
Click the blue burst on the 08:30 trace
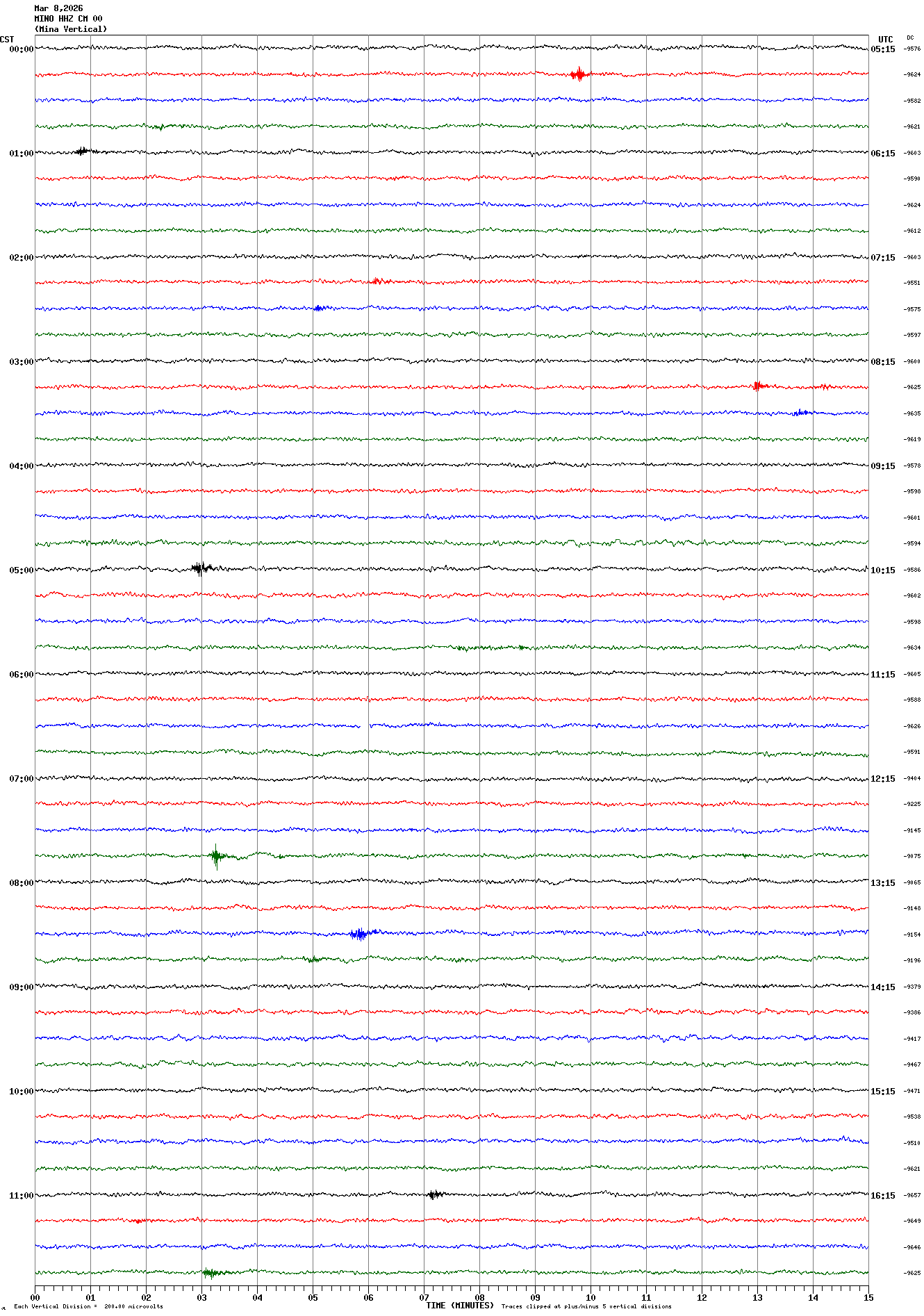359,934
